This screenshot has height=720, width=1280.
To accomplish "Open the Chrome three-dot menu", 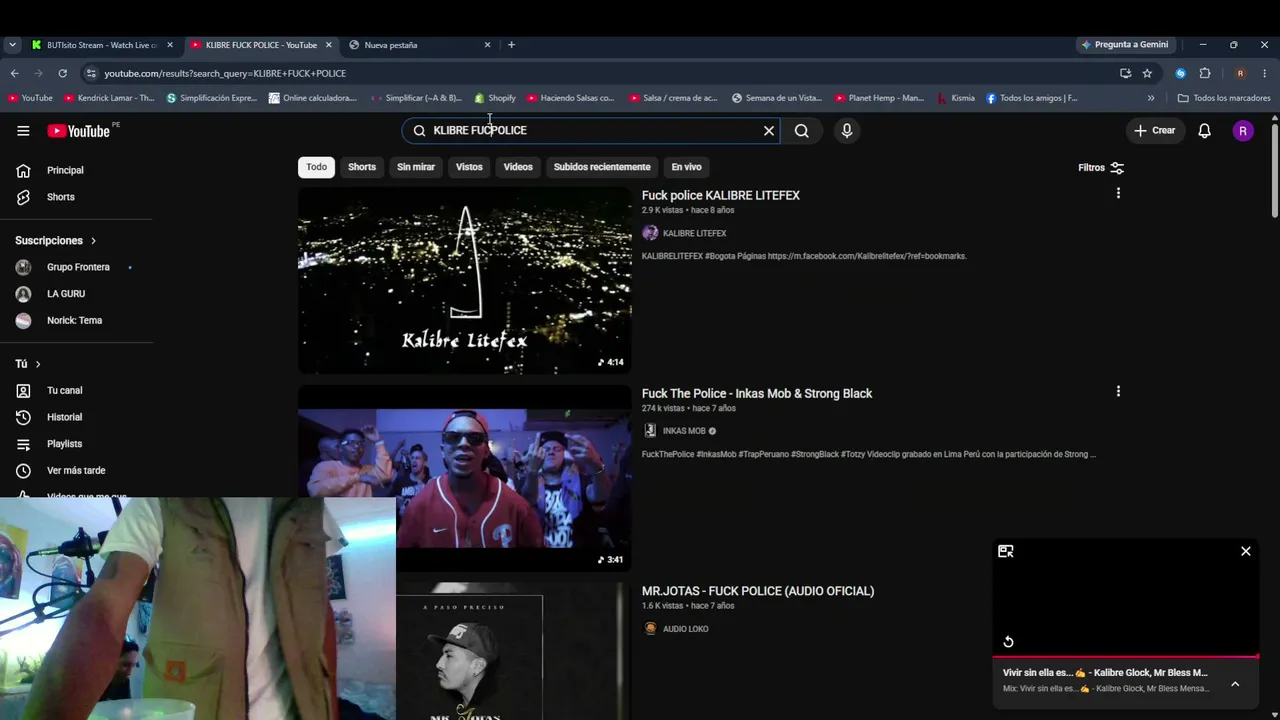I will coord(1265,73).
